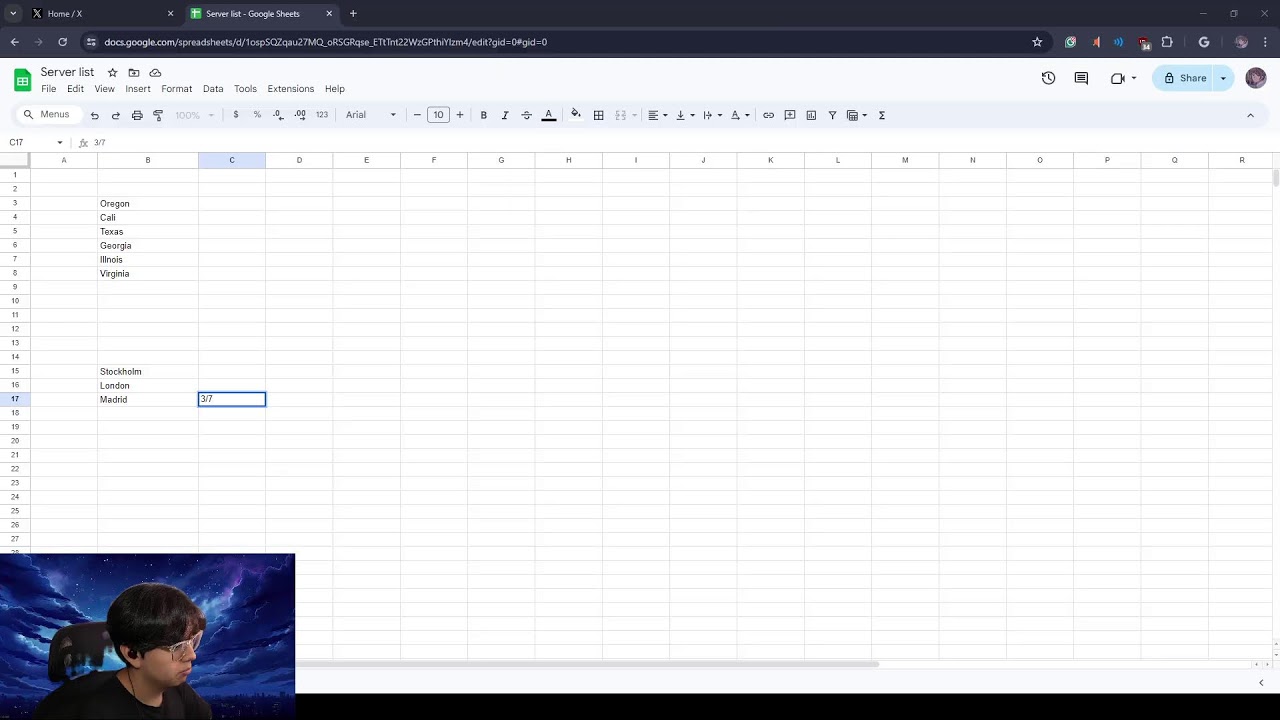Click the Menus search box
Viewport: 1280px width, 720px height.
pos(48,115)
